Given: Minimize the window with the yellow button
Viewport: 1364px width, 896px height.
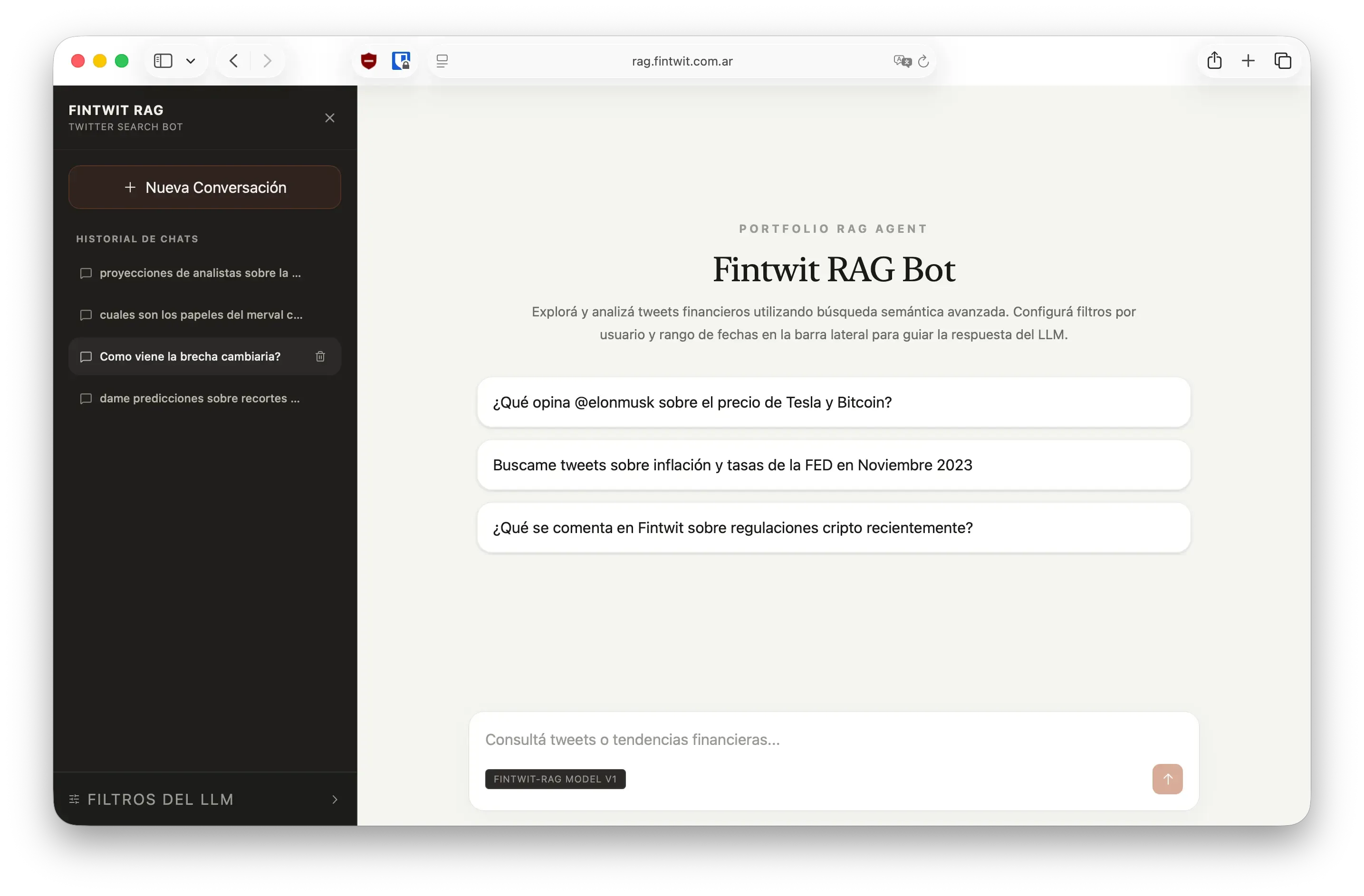Looking at the screenshot, I should (x=100, y=61).
